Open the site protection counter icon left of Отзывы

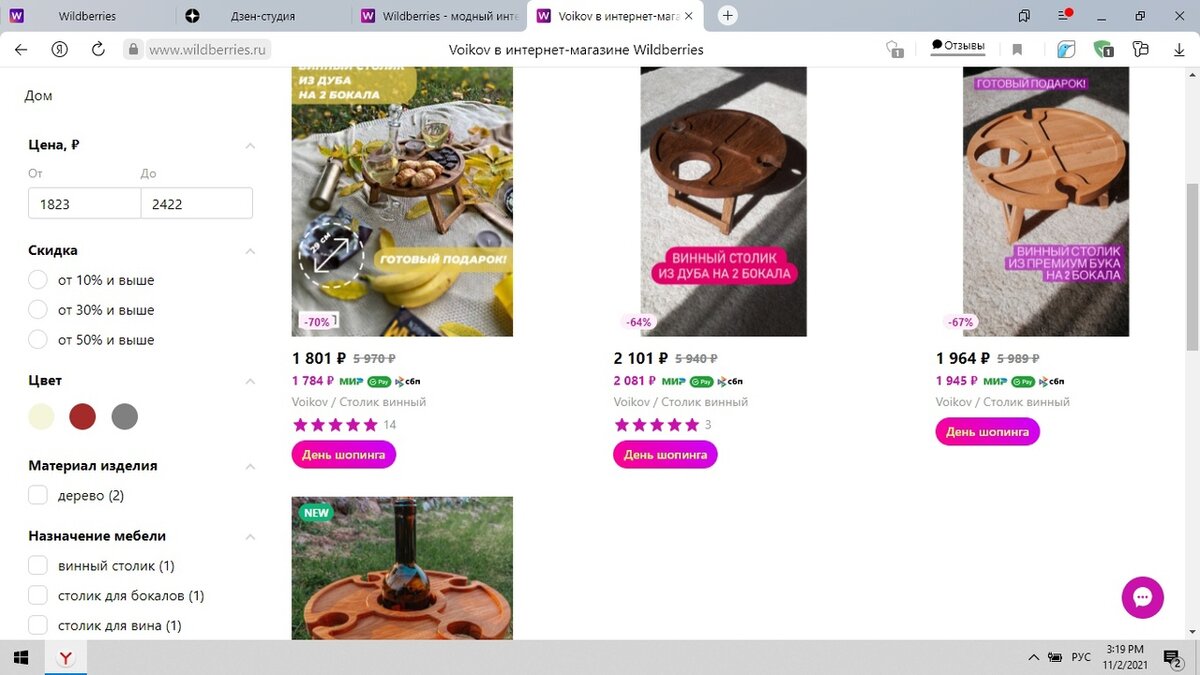tap(895, 49)
